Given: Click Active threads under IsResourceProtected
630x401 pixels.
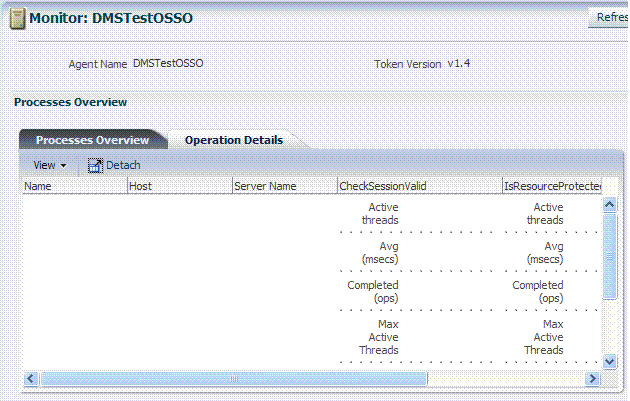Looking at the screenshot, I should (545, 214).
